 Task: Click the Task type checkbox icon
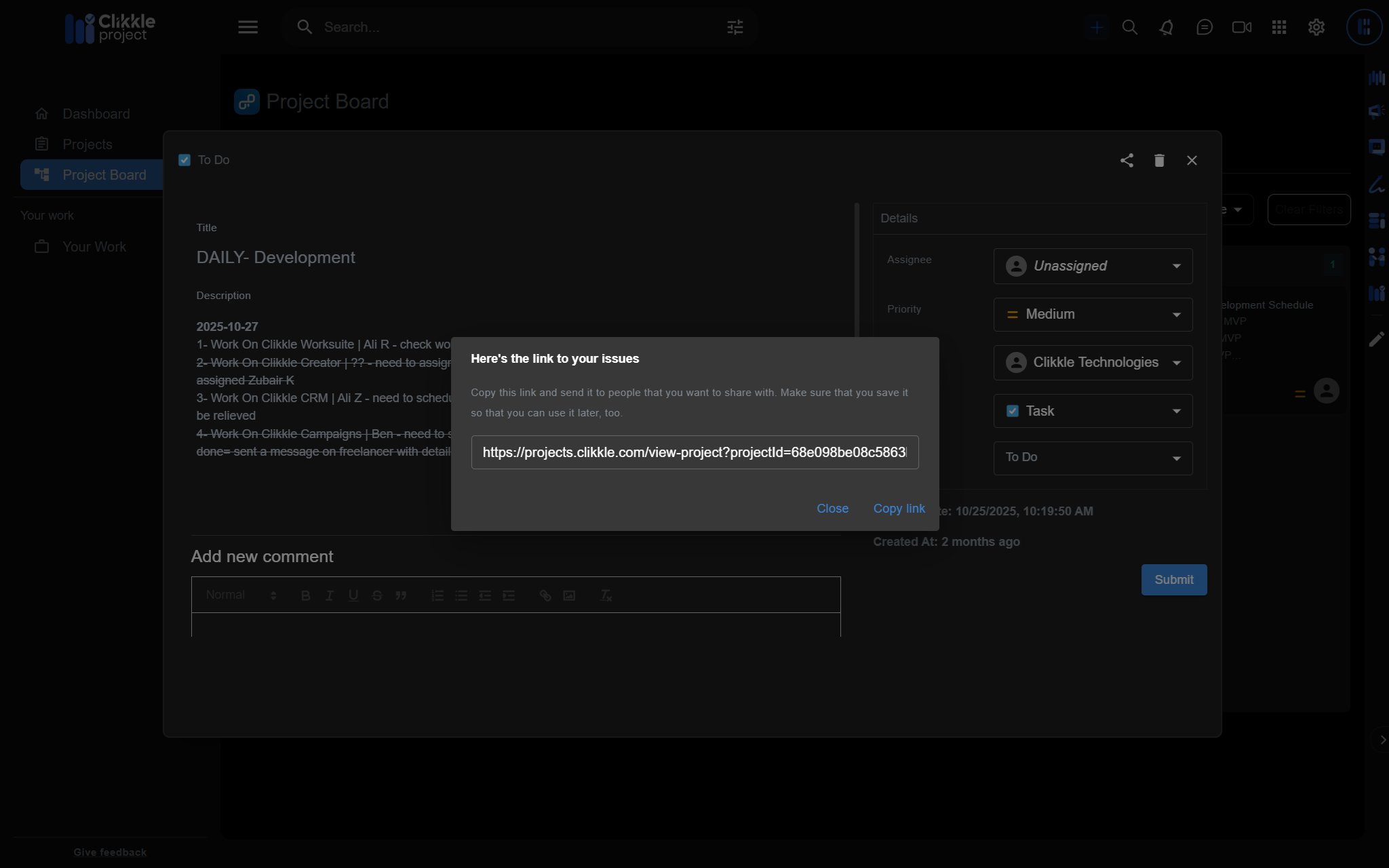click(x=1013, y=411)
